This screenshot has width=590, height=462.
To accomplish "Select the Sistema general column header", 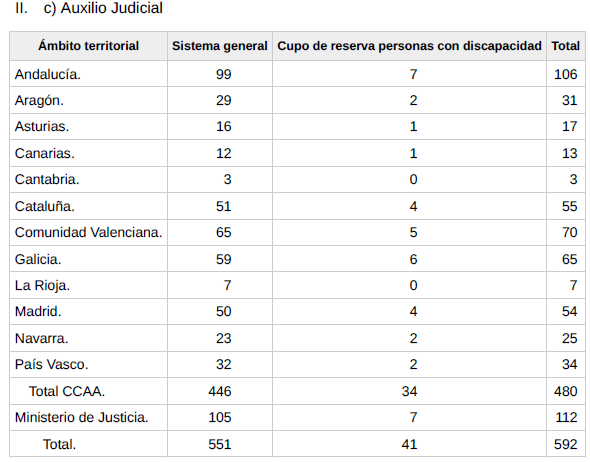I will [x=220, y=46].
